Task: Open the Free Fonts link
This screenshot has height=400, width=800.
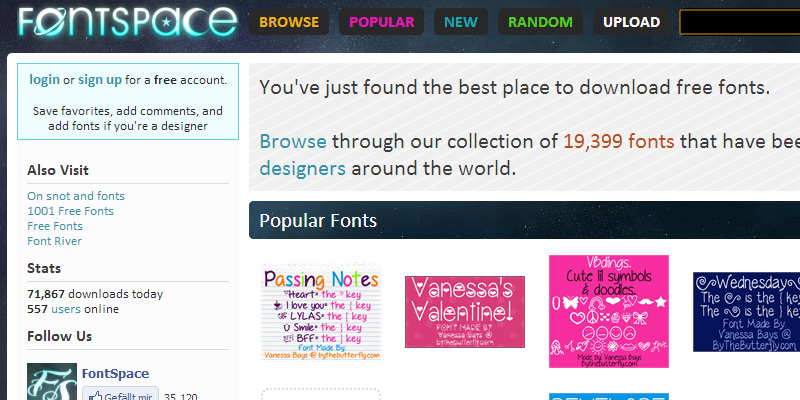Action: pos(55,226)
